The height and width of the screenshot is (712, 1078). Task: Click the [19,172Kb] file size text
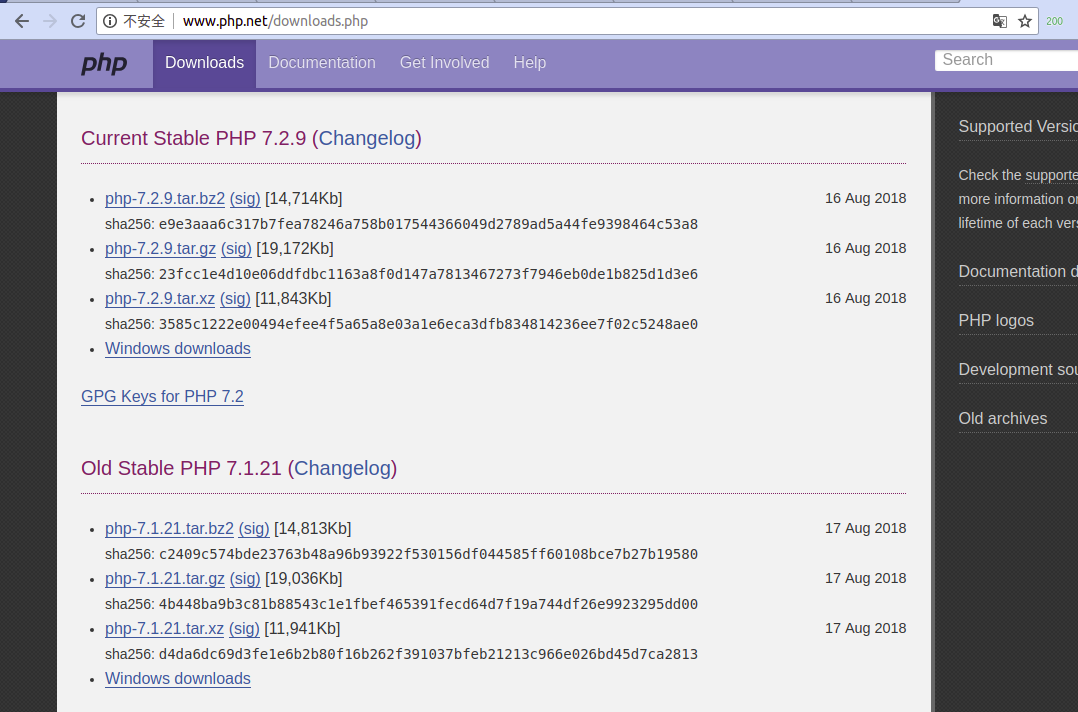click(294, 249)
